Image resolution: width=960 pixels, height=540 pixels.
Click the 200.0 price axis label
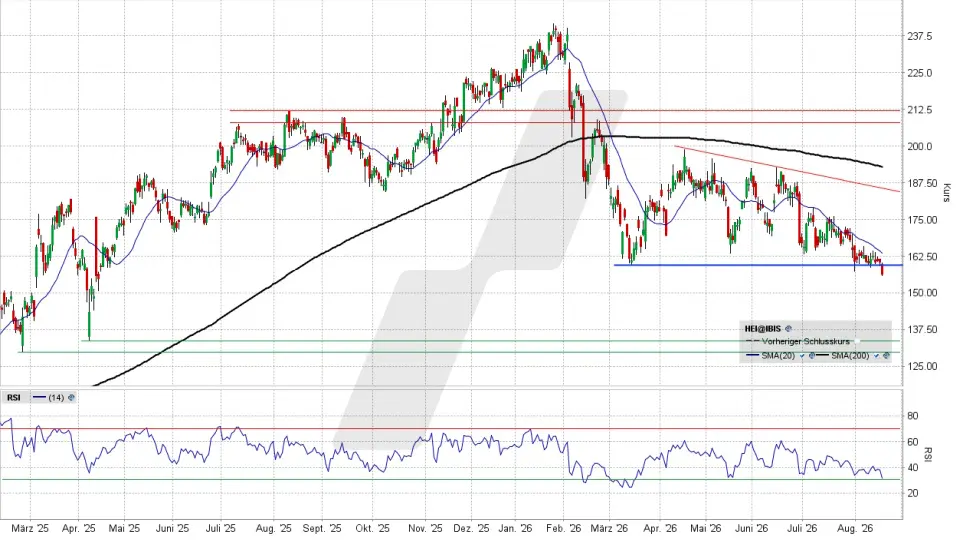(920, 146)
